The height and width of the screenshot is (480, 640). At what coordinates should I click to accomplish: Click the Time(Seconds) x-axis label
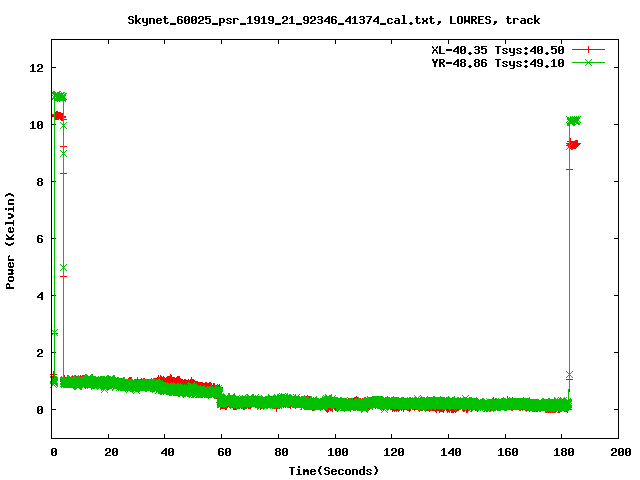pos(333,471)
